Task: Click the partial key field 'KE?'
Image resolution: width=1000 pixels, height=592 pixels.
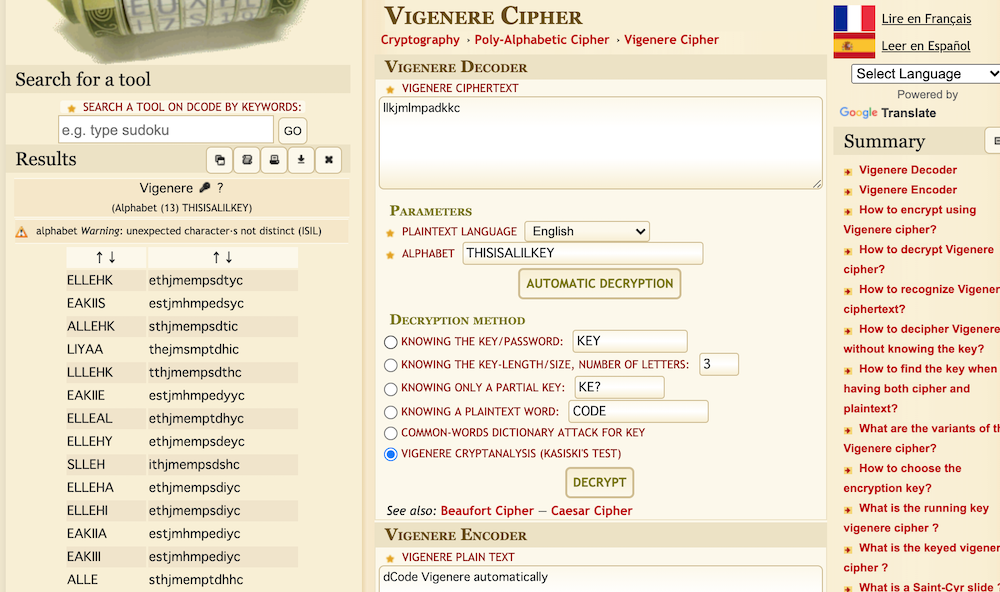Action: pos(619,387)
